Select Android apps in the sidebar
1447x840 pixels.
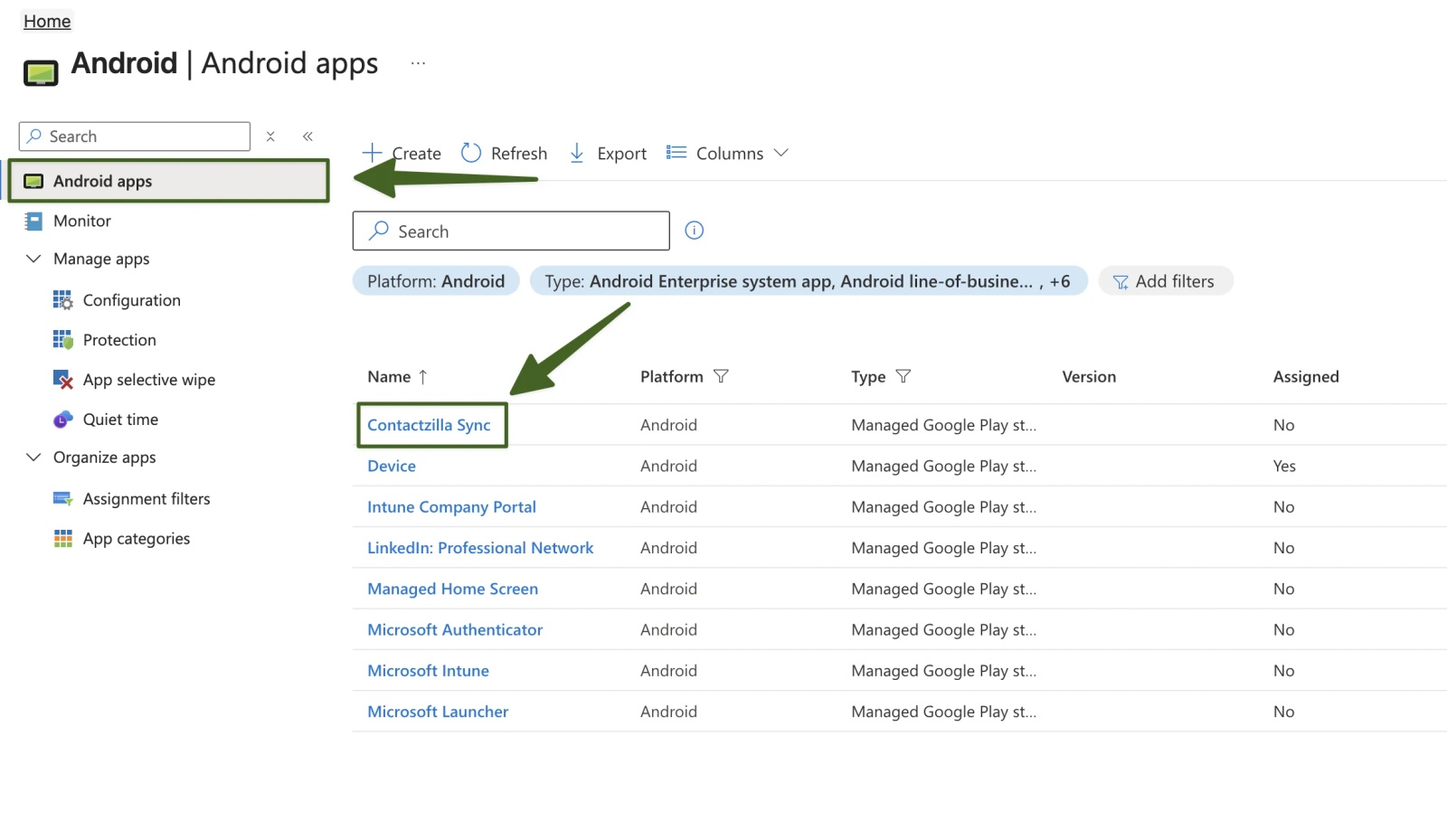click(x=168, y=181)
